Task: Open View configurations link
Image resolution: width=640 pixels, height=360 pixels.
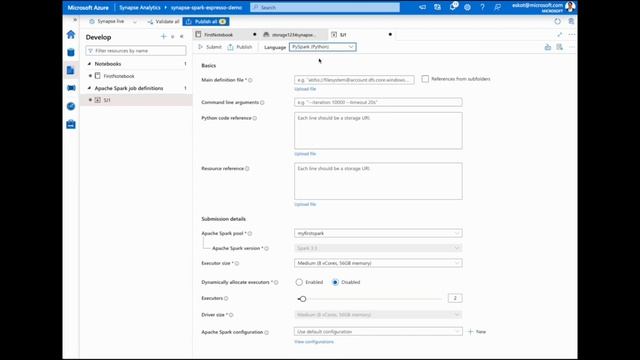Action: [314, 342]
